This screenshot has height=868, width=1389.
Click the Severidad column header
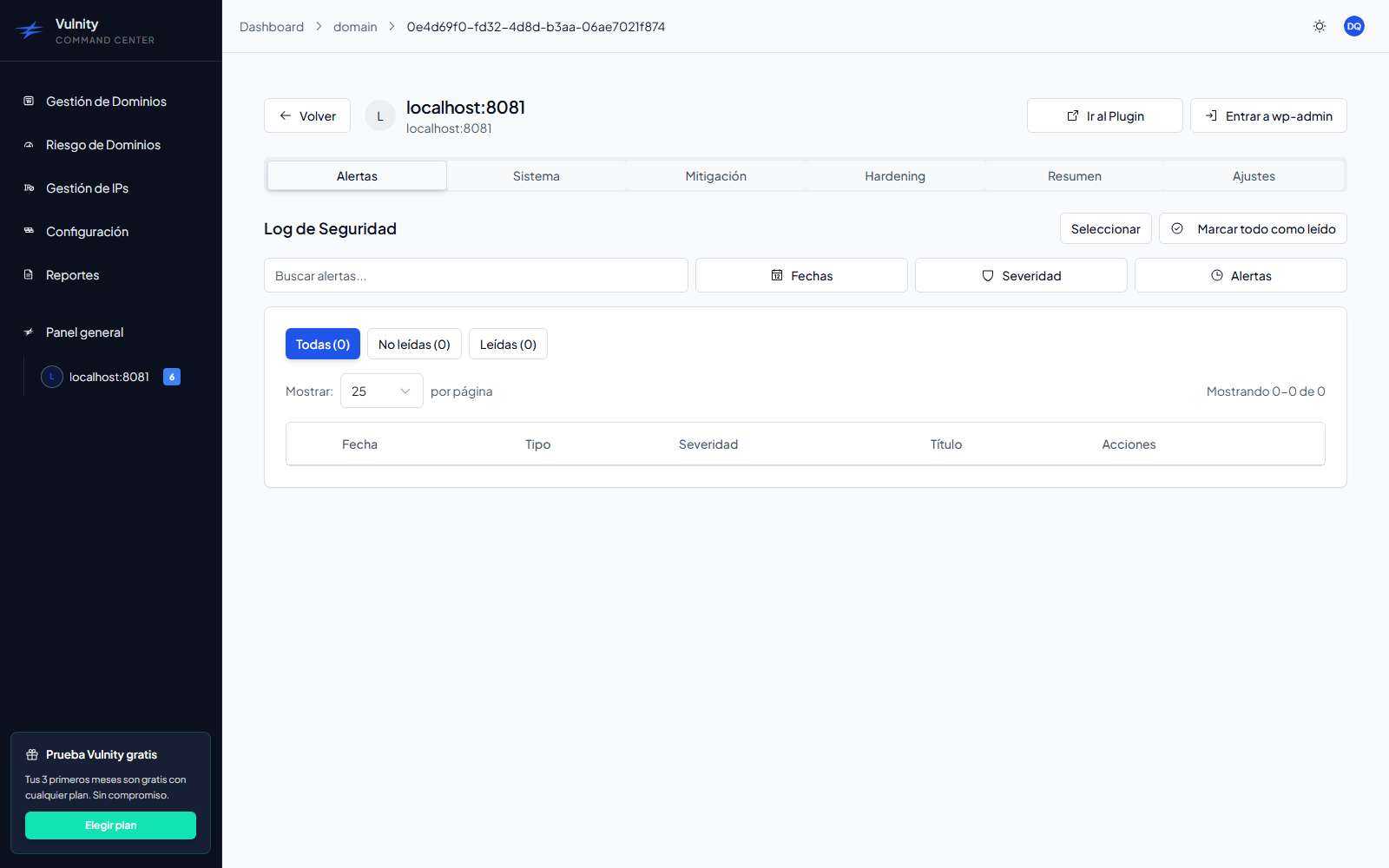click(708, 444)
